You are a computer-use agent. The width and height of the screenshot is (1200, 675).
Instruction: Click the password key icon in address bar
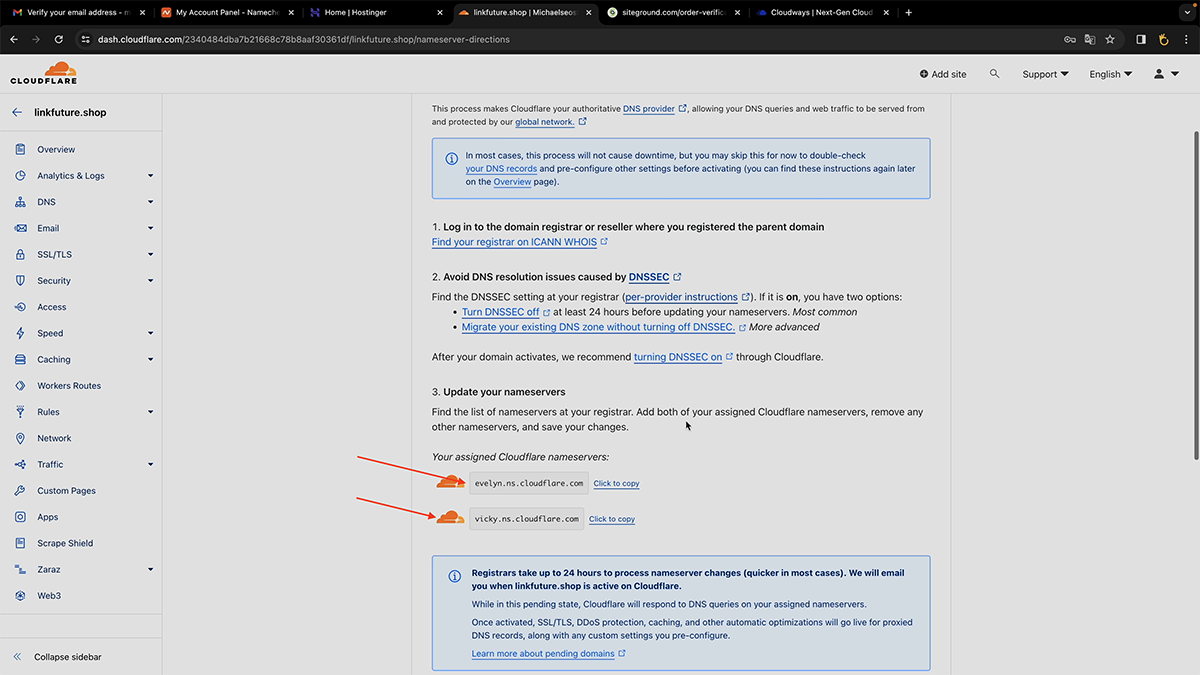point(1070,39)
